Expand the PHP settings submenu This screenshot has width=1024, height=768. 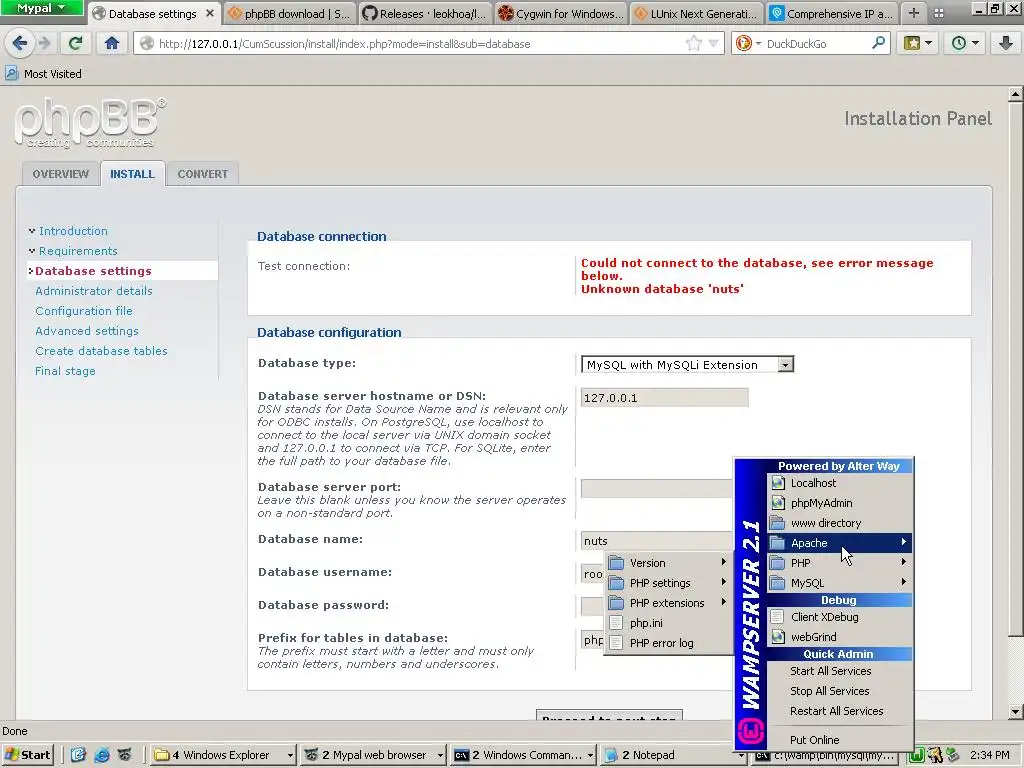click(667, 583)
